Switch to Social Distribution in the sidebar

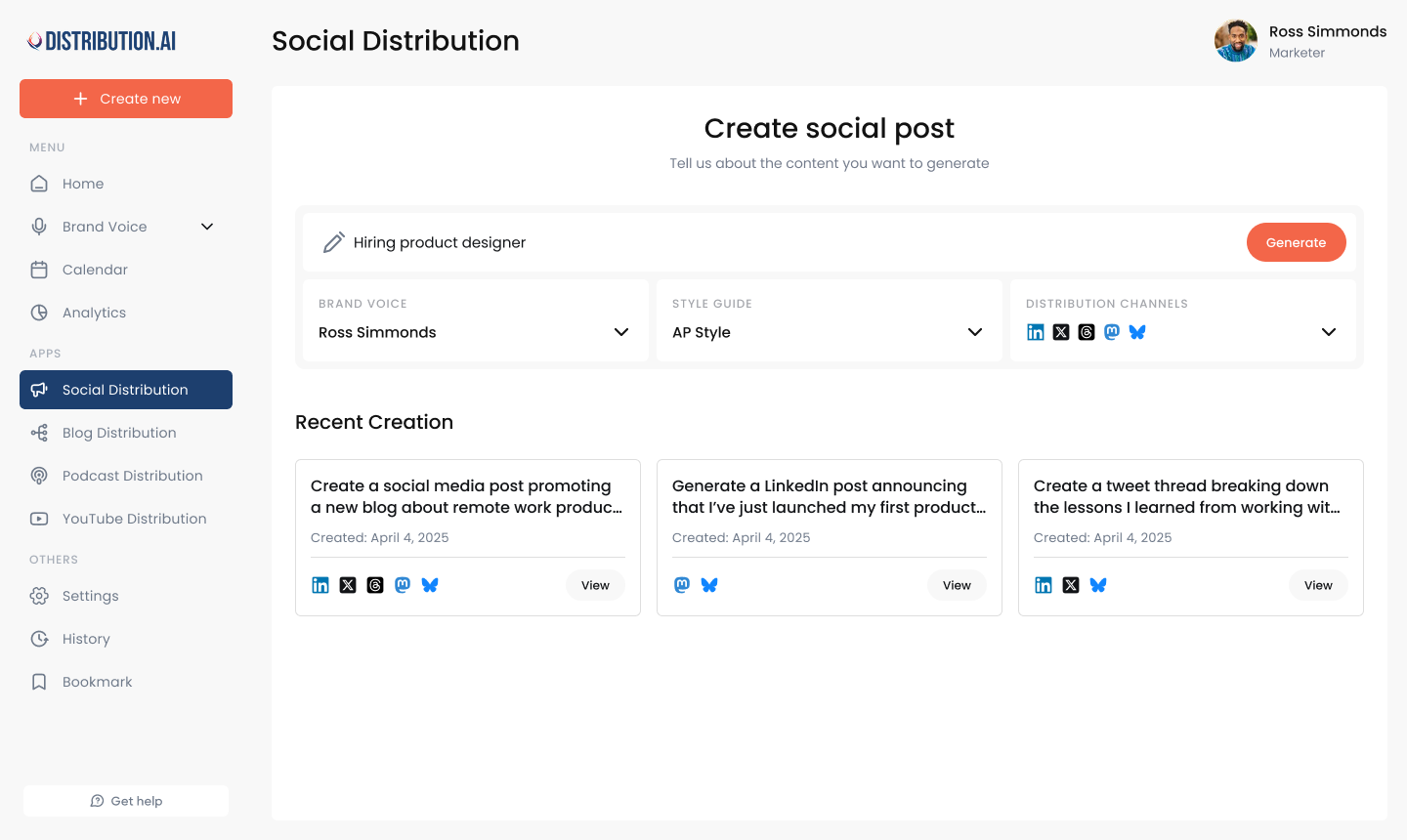tap(125, 389)
